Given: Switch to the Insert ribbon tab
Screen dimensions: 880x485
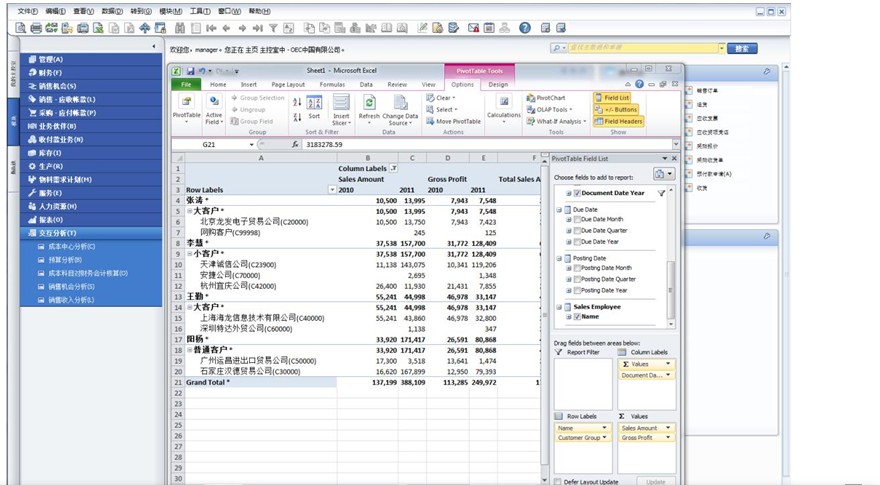Looking at the screenshot, I should pos(249,84).
